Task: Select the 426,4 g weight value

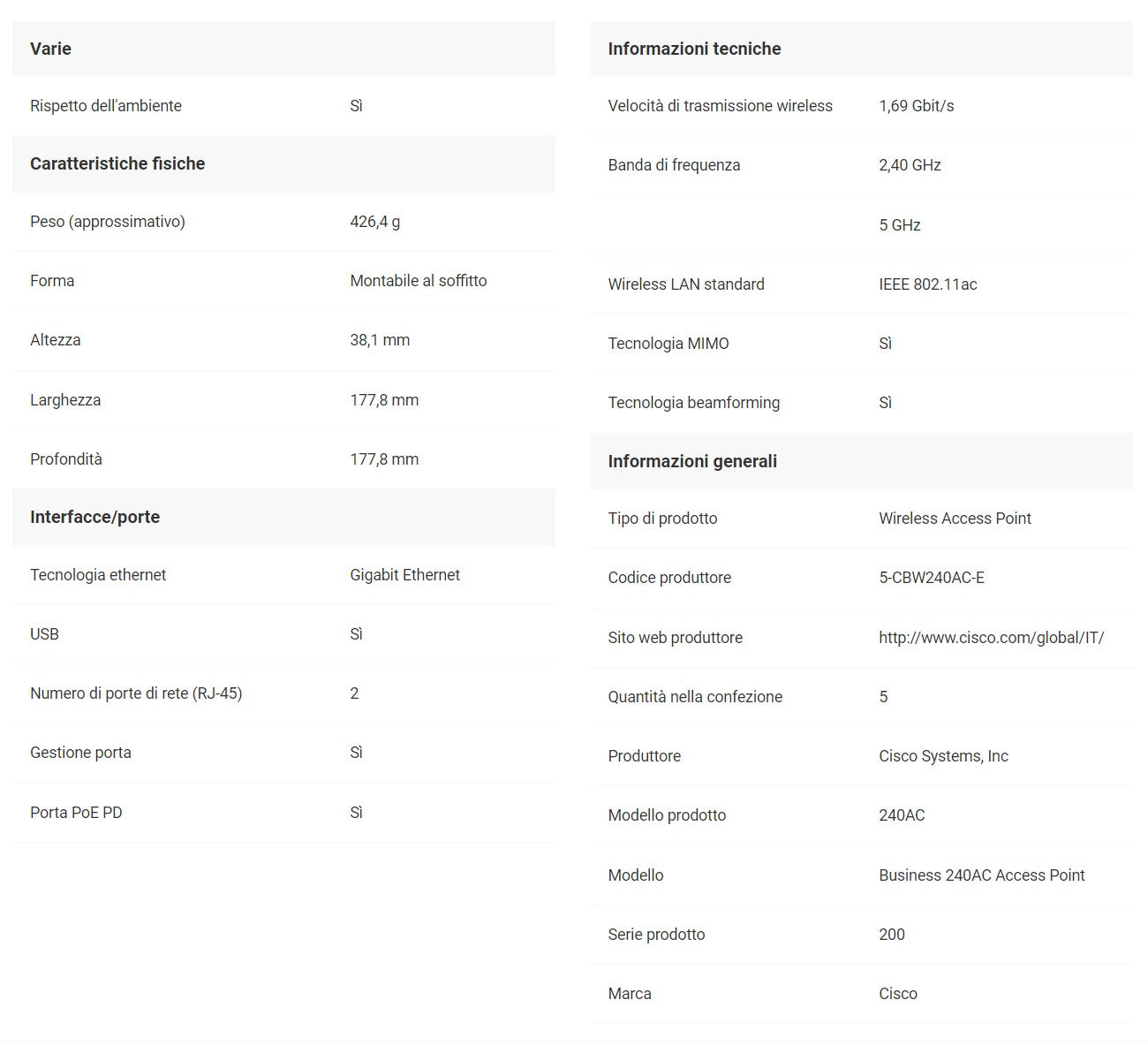Action: pos(374,222)
